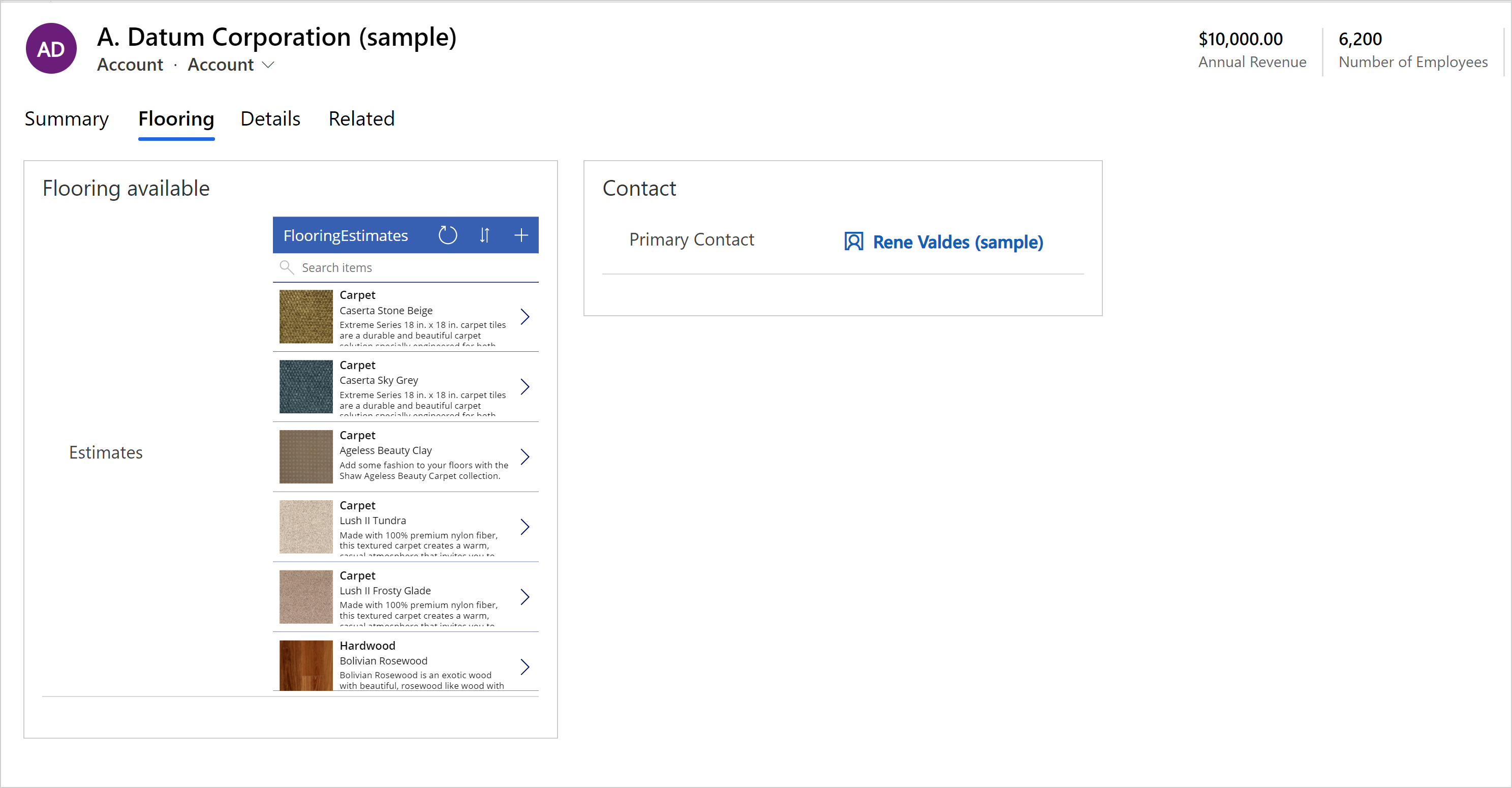Click the add new item icon on FlooringEstimates
The width and height of the screenshot is (1512, 788).
[x=521, y=234]
